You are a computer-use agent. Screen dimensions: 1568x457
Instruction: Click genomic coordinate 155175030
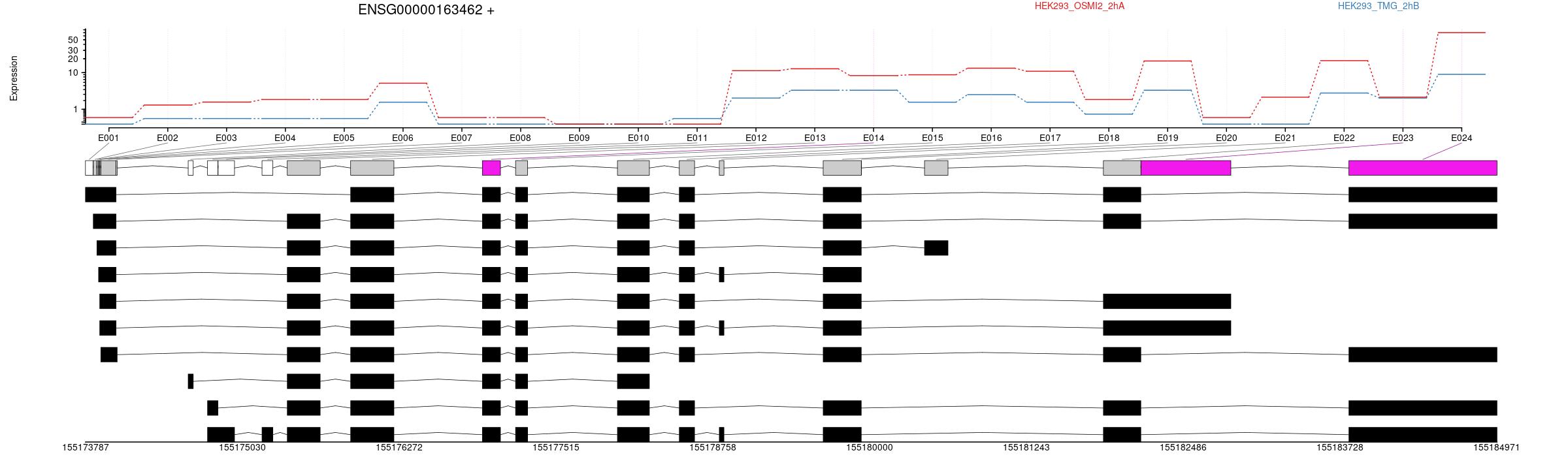(x=242, y=448)
